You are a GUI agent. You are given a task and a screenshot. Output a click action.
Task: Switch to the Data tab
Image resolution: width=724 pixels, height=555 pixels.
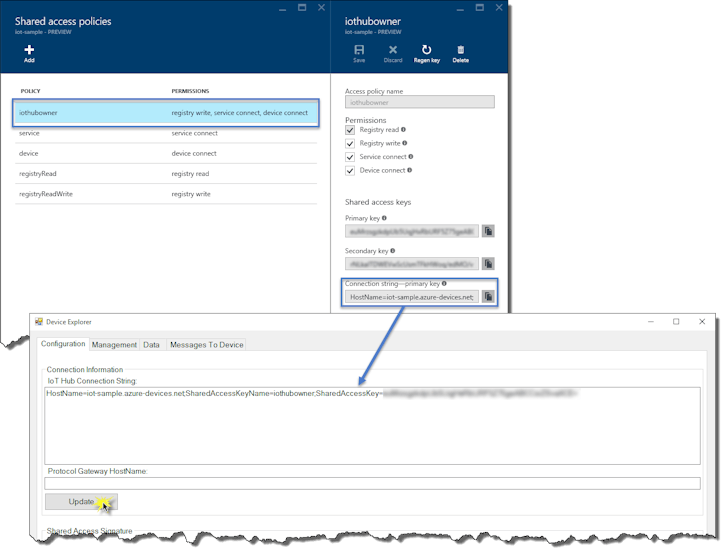pos(151,345)
